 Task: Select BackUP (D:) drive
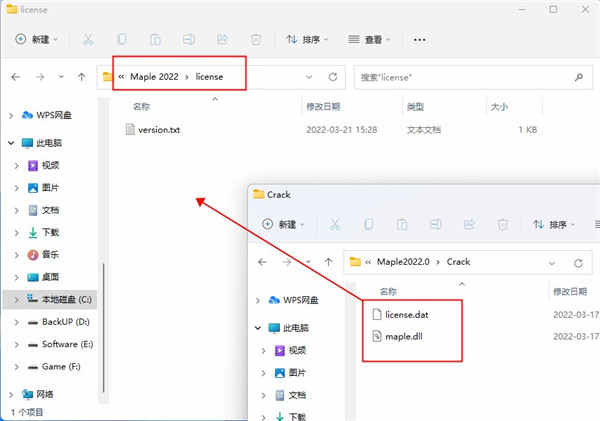pos(59,322)
